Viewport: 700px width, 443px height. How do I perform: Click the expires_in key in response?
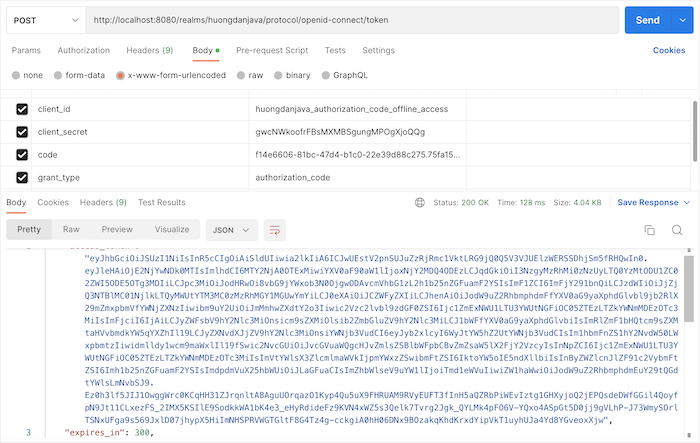coord(93,432)
